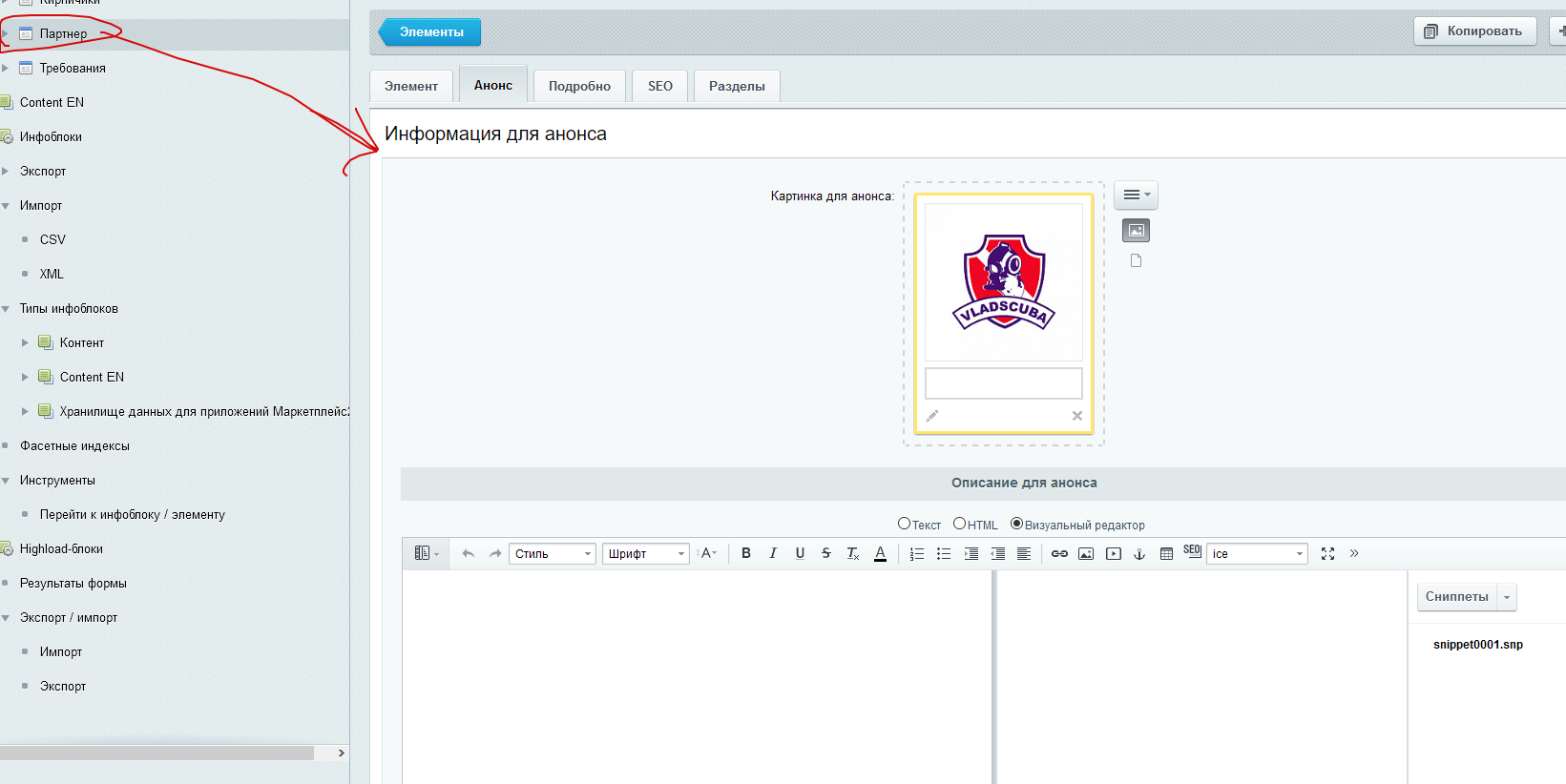Clear text formatting
Viewport: 1566px width, 784px height.
pos(853,553)
